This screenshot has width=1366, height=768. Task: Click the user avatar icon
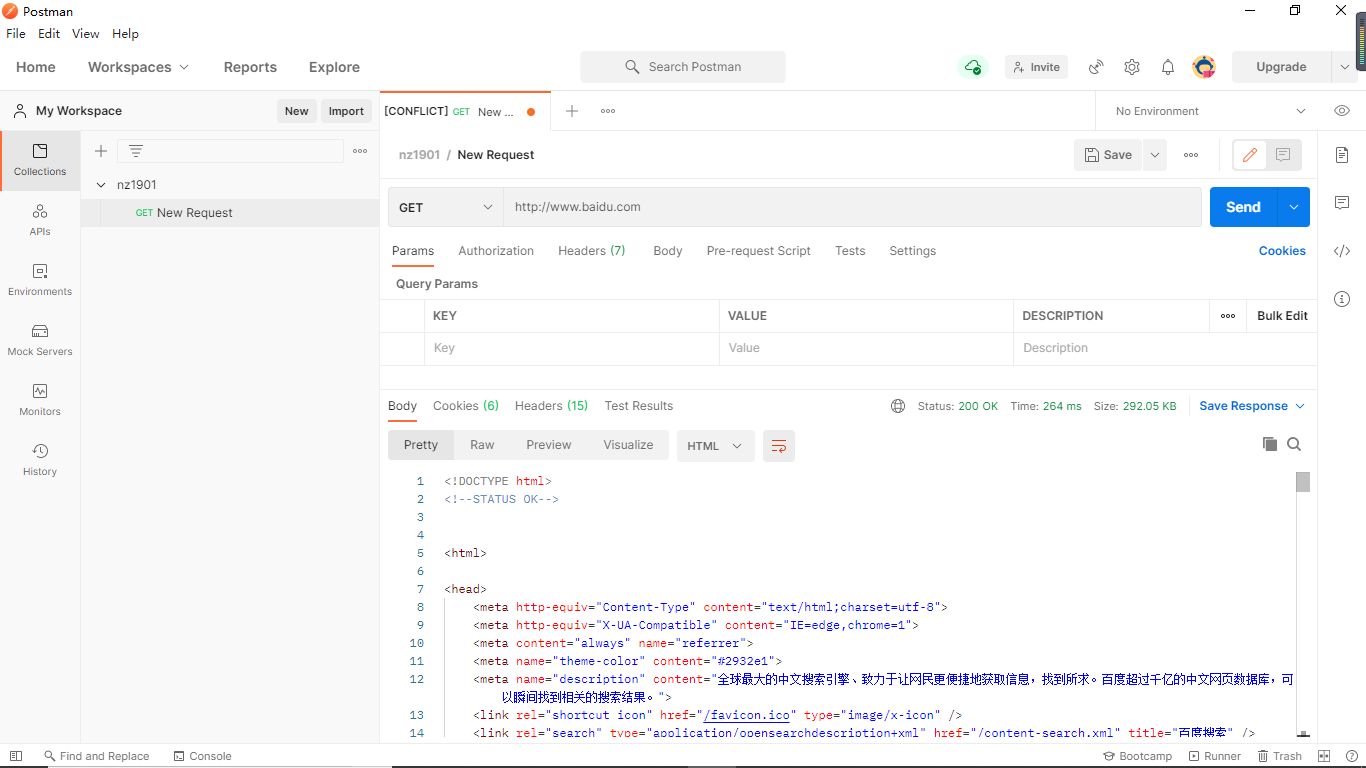coord(1204,67)
